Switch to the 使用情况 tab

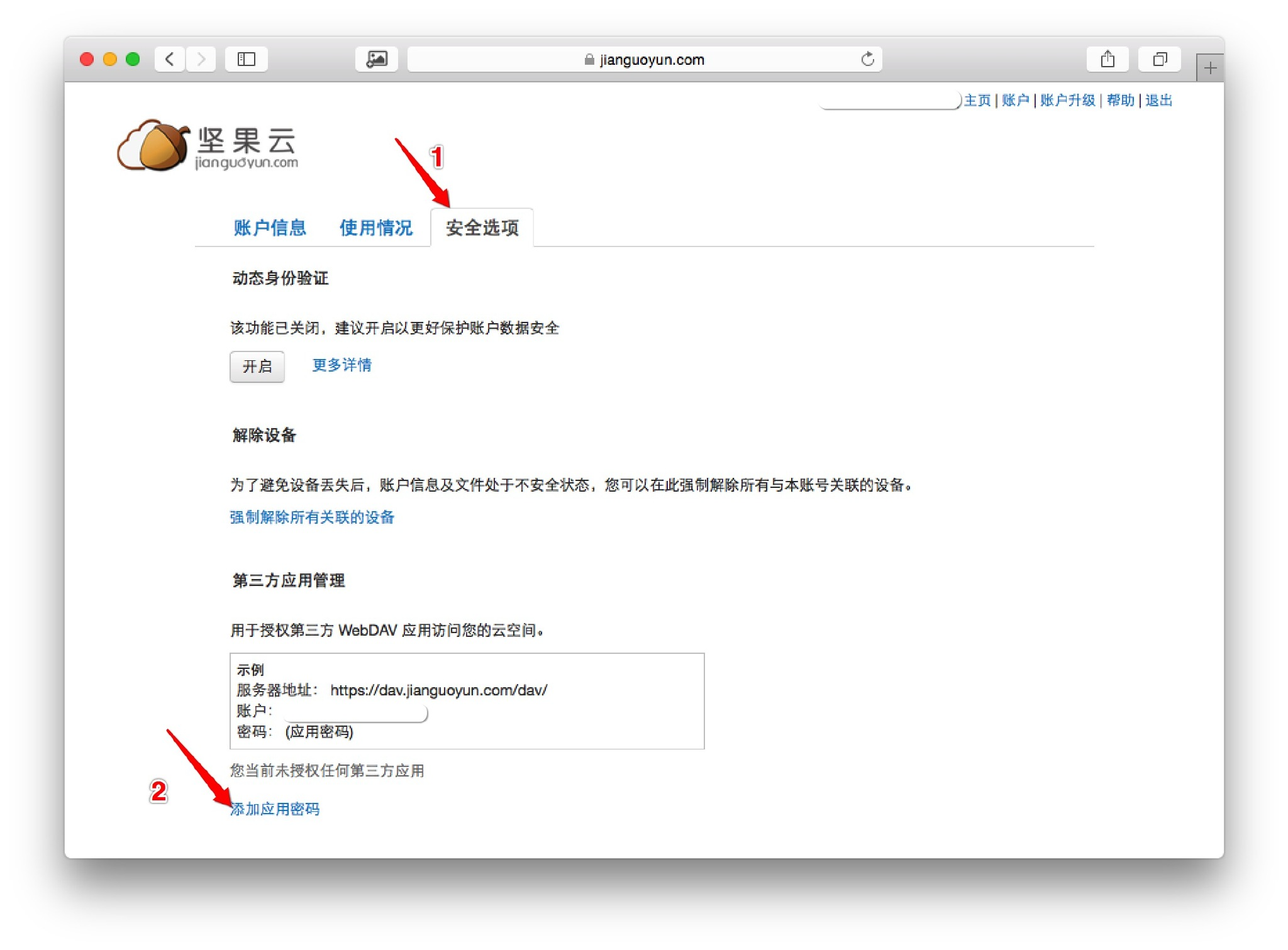coord(376,228)
